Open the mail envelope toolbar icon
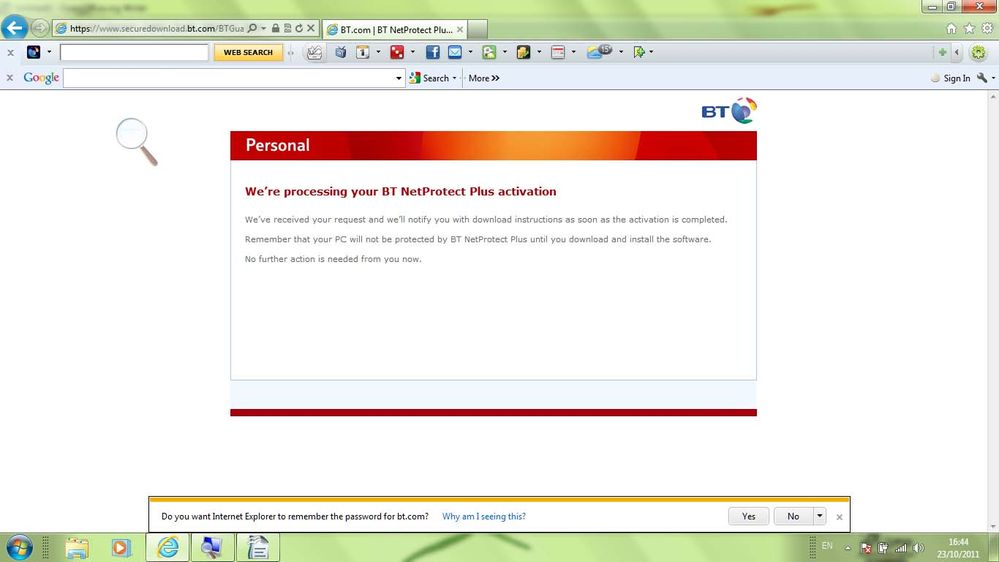The width and height of the screenshot is (999, 562). coord(455,52)
